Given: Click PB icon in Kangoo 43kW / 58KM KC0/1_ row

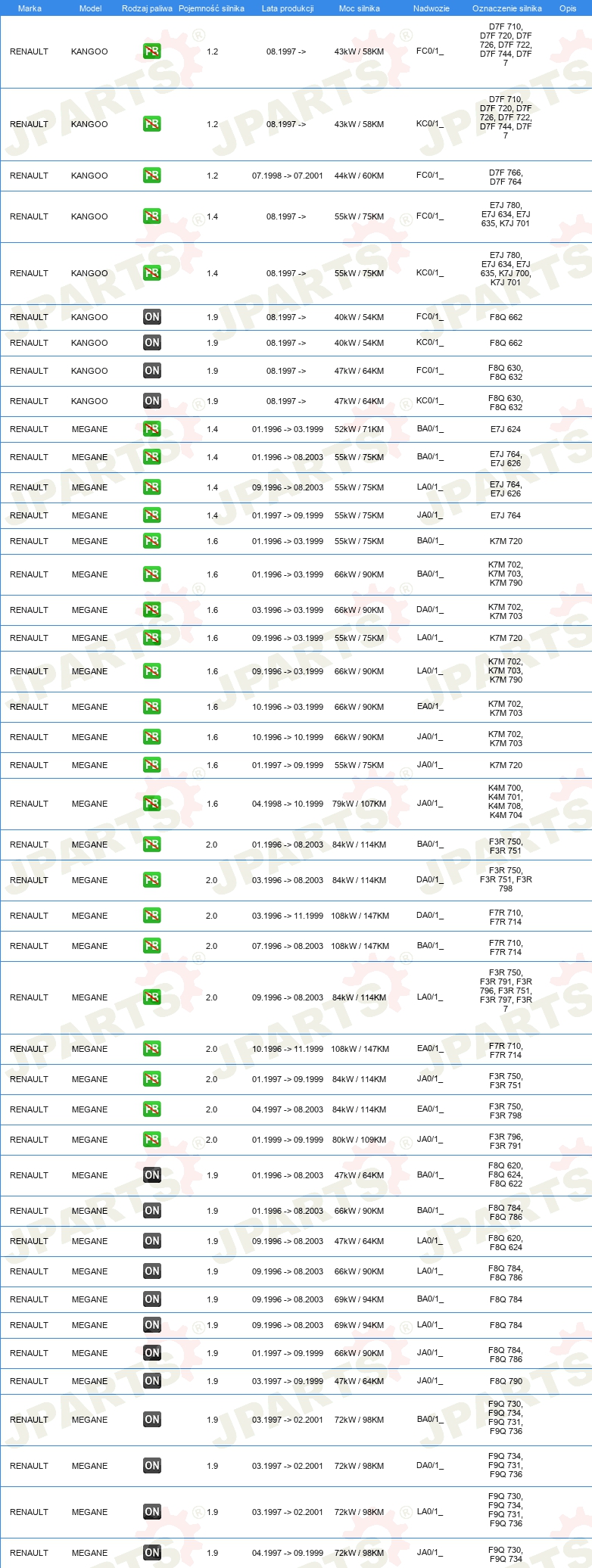Looking at the screenshot, I should point(151,124).
